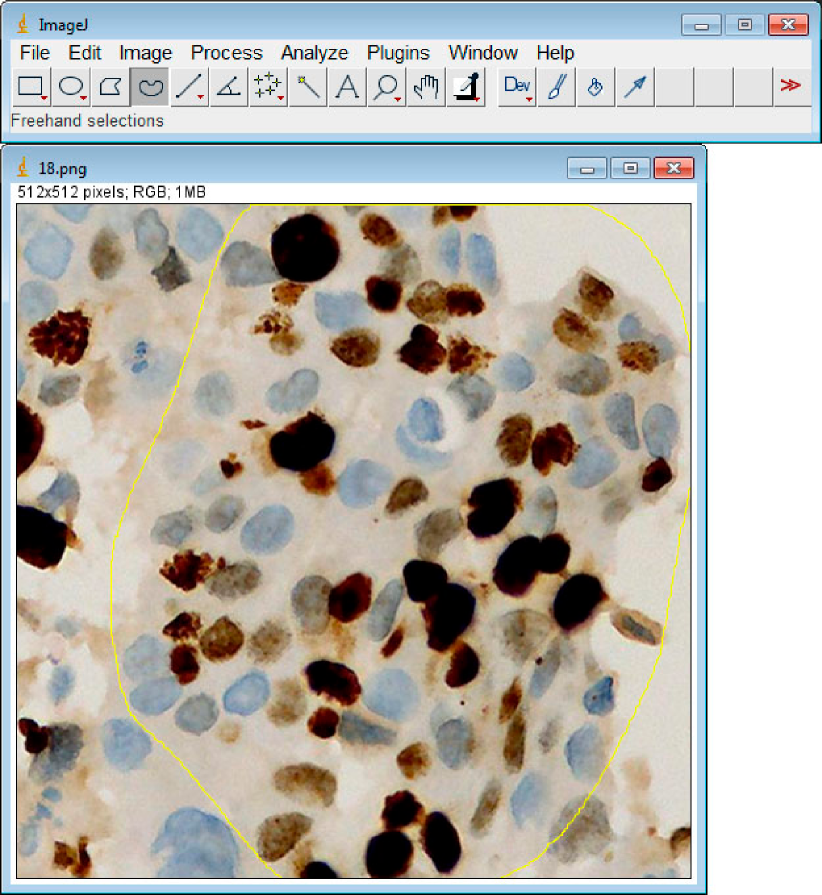Enable the Hand scrolling tool
The height and width of the screenshot is (895, 822).
[x=426, y=88]
